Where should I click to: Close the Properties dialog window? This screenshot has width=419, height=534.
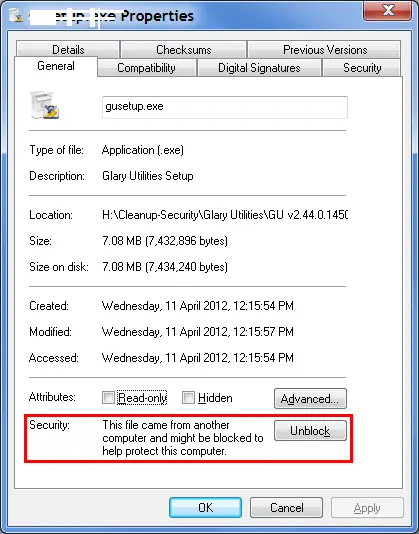pos(388,10)
